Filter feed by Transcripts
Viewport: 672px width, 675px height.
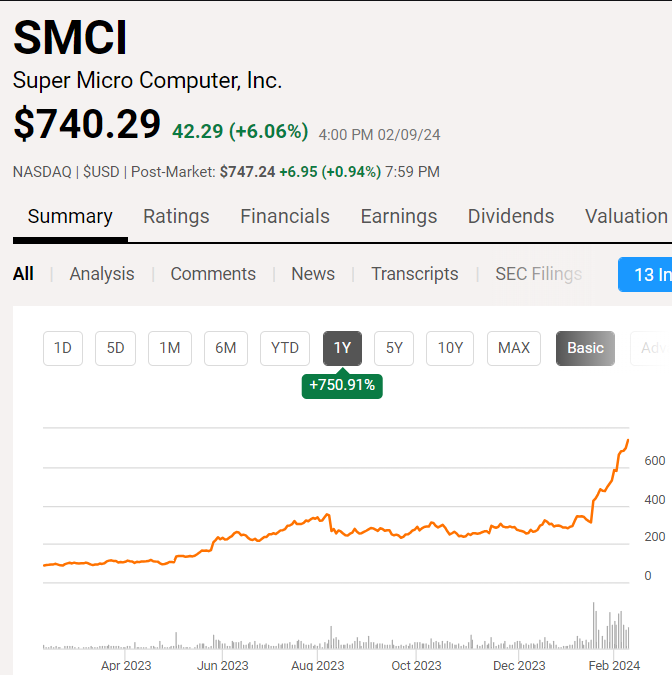coord(415,274)
